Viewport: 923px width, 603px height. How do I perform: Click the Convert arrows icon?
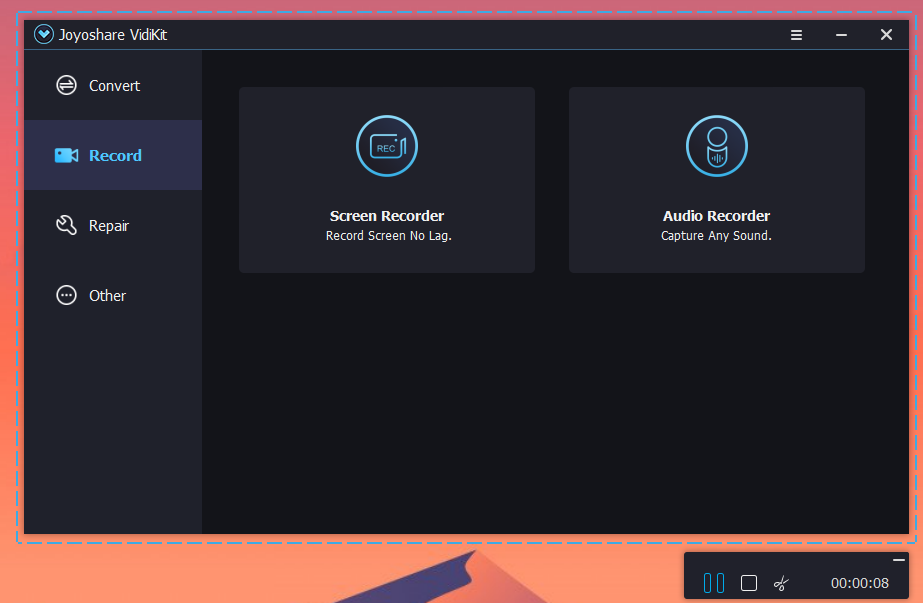[66, 85]
